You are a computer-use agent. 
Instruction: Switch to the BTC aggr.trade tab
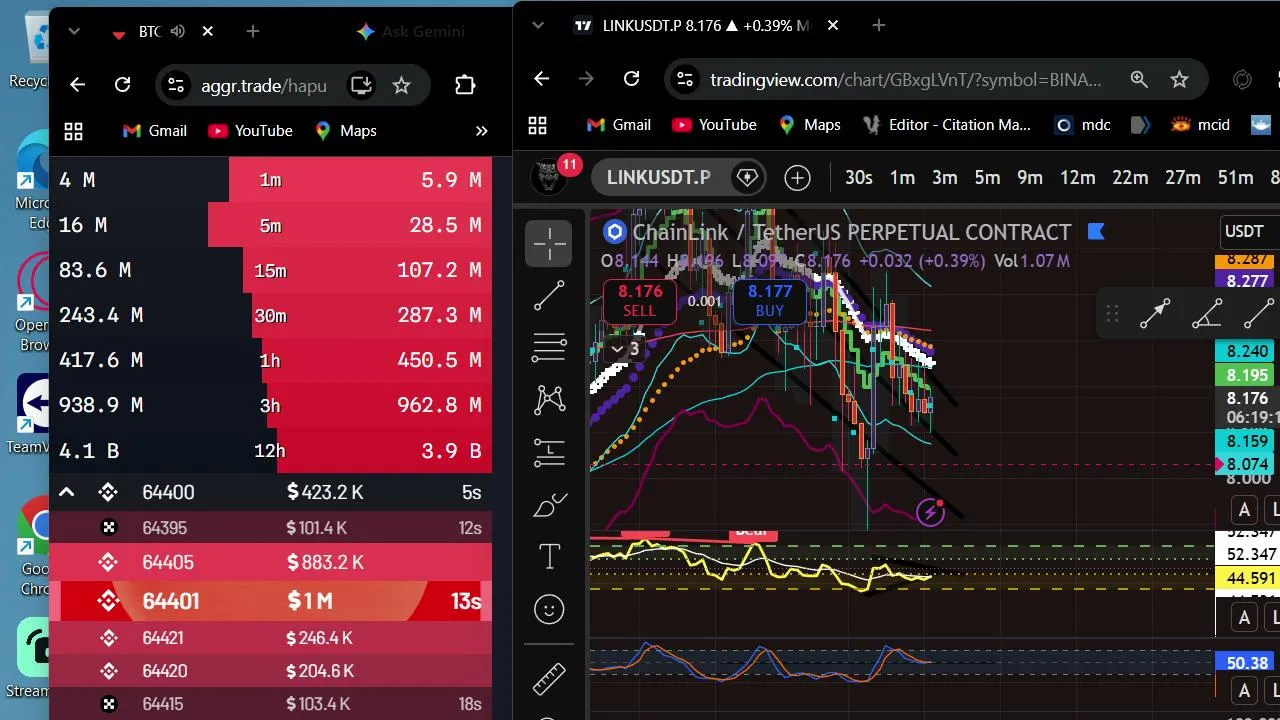pyautogui.click(x=148, y=32)
